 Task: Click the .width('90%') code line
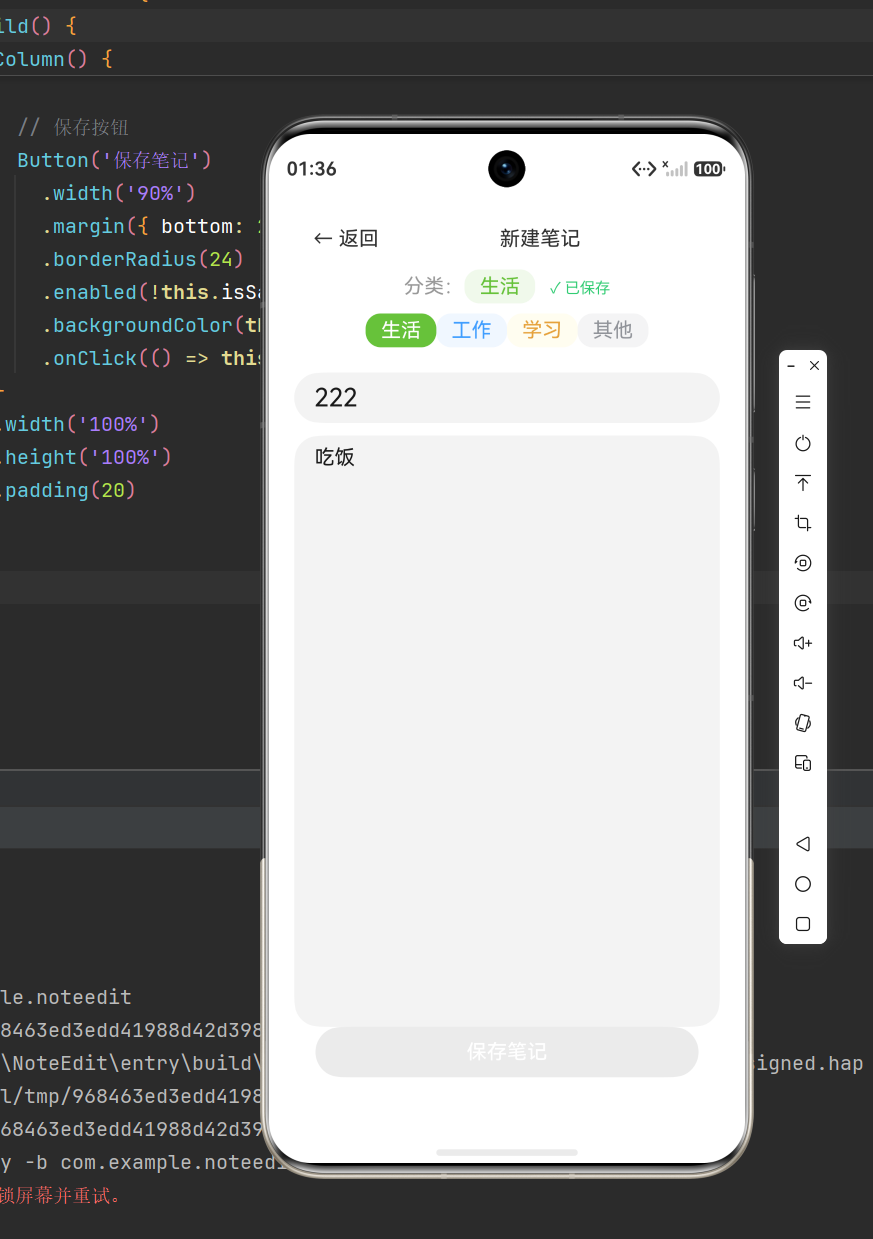pyautogui.click(x=119, y=193)
